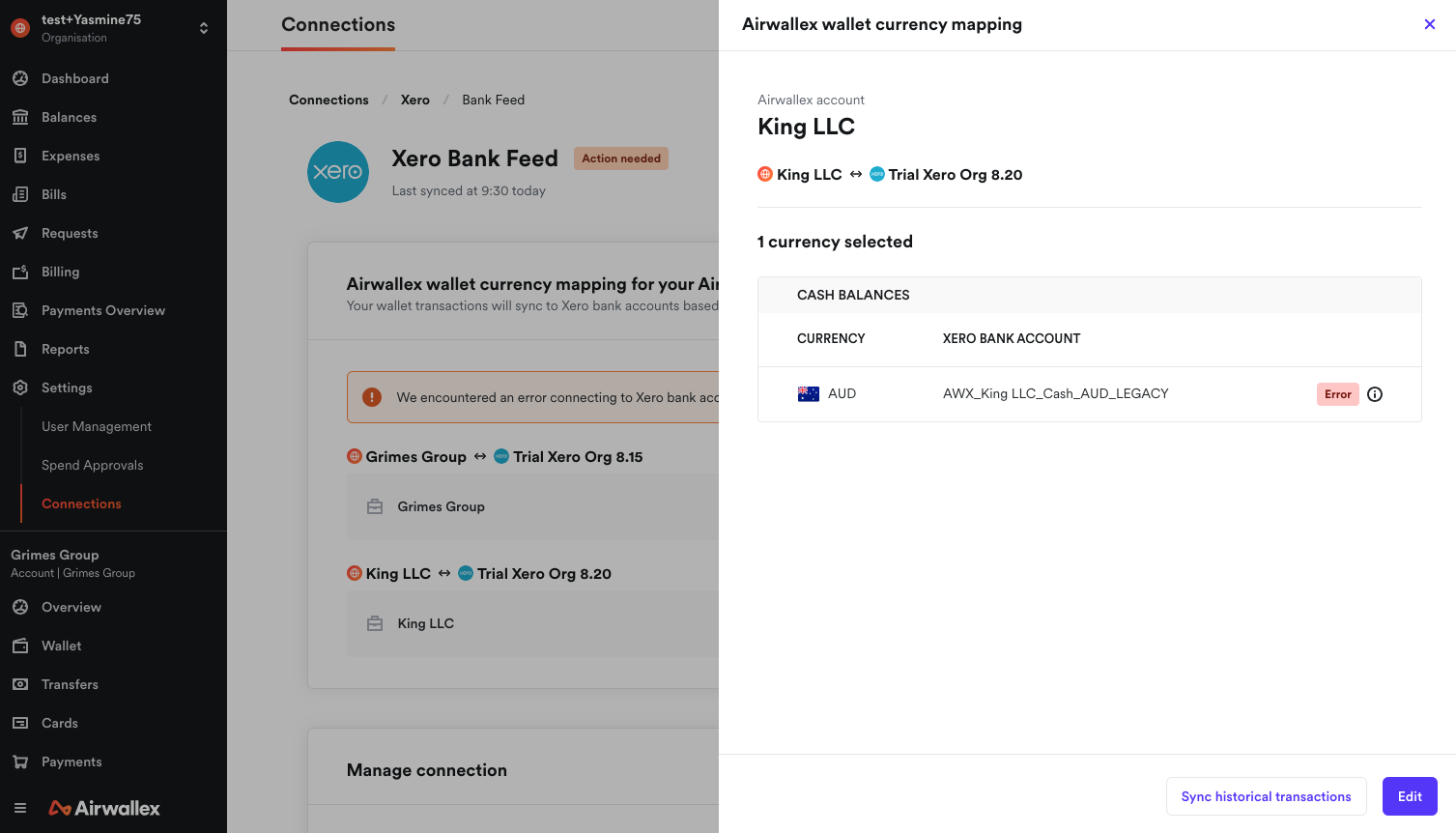Click the Overview icon under Grimes Group
Viewport: 1456px width, 833px height.
(x=20, y=607)
